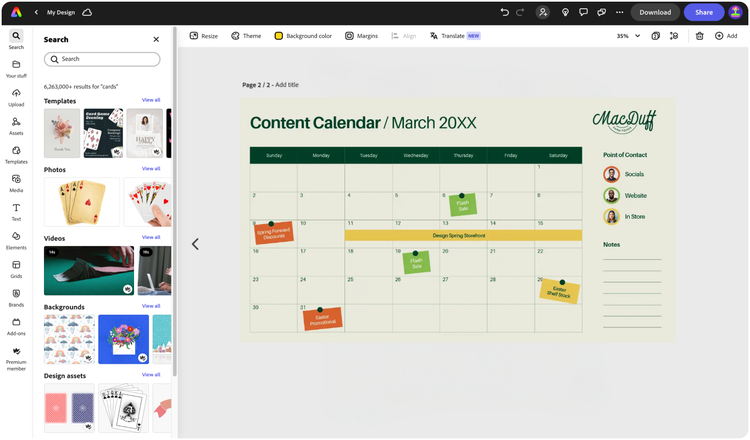Click Add title beside Page 2 / 2
750x440 pixels.
click(287, 85)
